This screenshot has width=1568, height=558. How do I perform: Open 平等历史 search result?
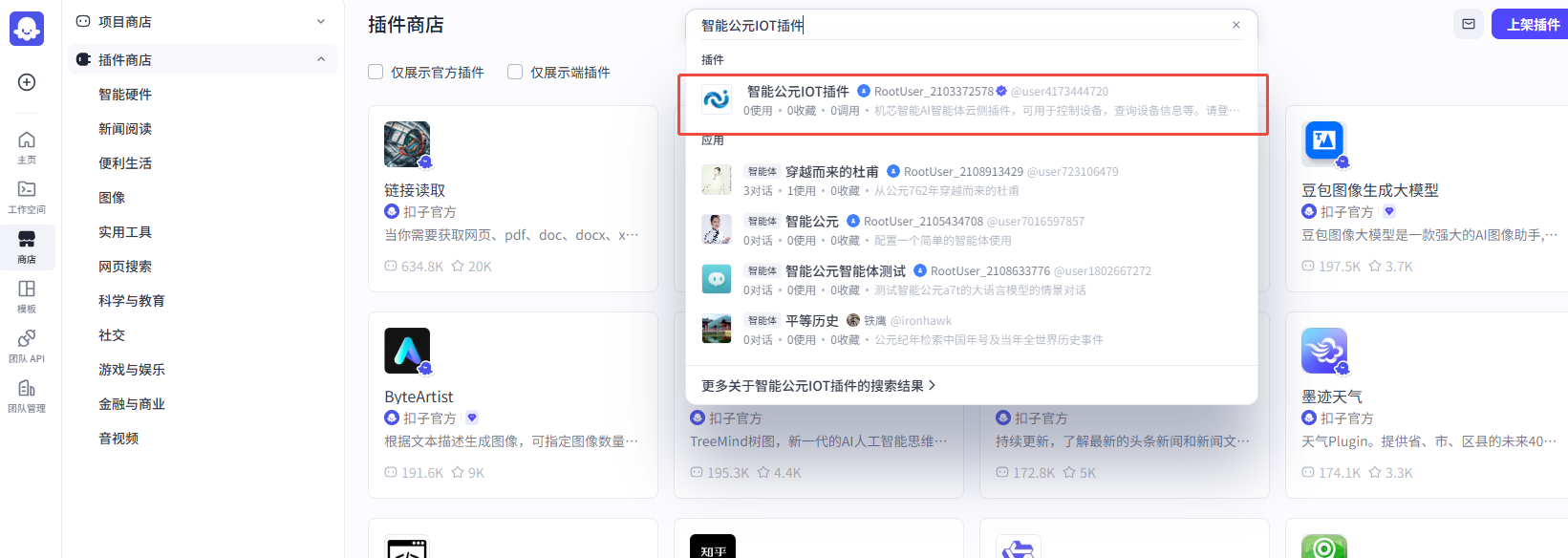pos(811,321)
